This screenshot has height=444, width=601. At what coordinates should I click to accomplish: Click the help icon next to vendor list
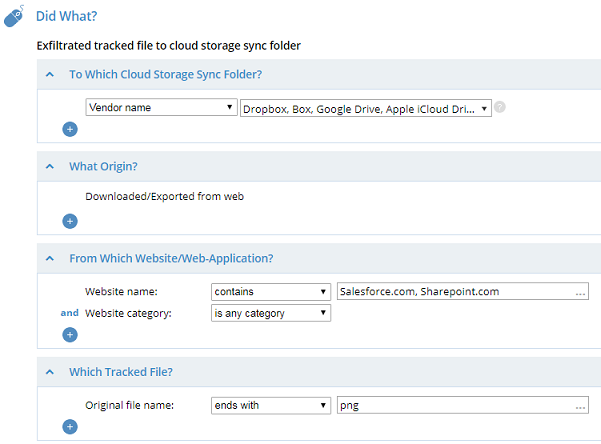pos(500,107)
